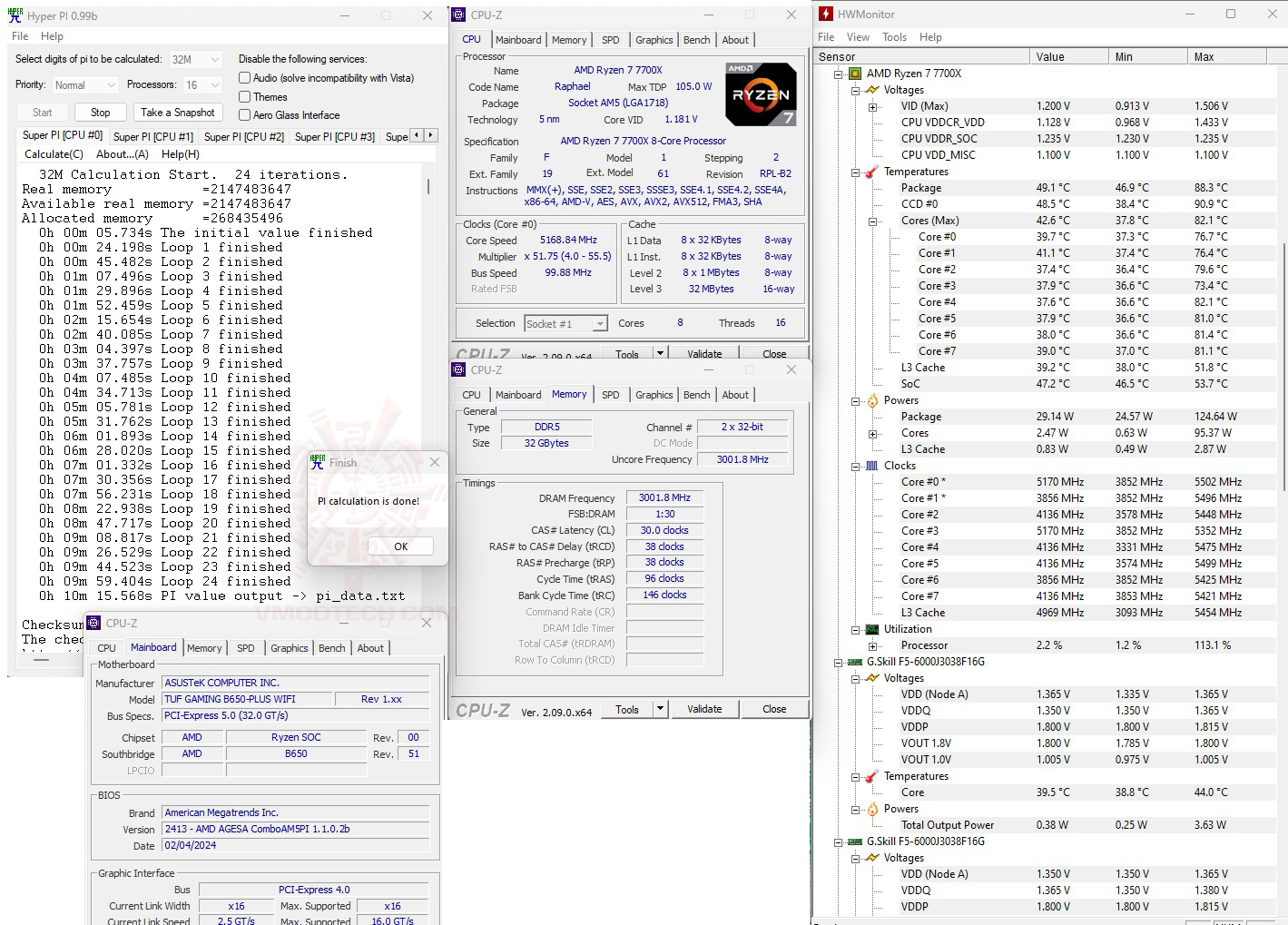The image size is (1288, 925).
Task: Click the Sensor column header
Action: coord(922,56)
